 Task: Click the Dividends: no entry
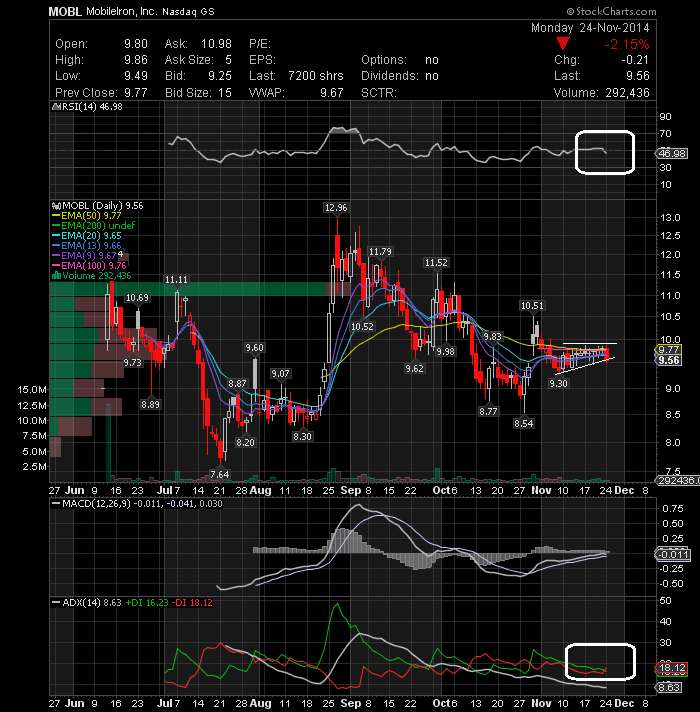(x=400, y=76)
